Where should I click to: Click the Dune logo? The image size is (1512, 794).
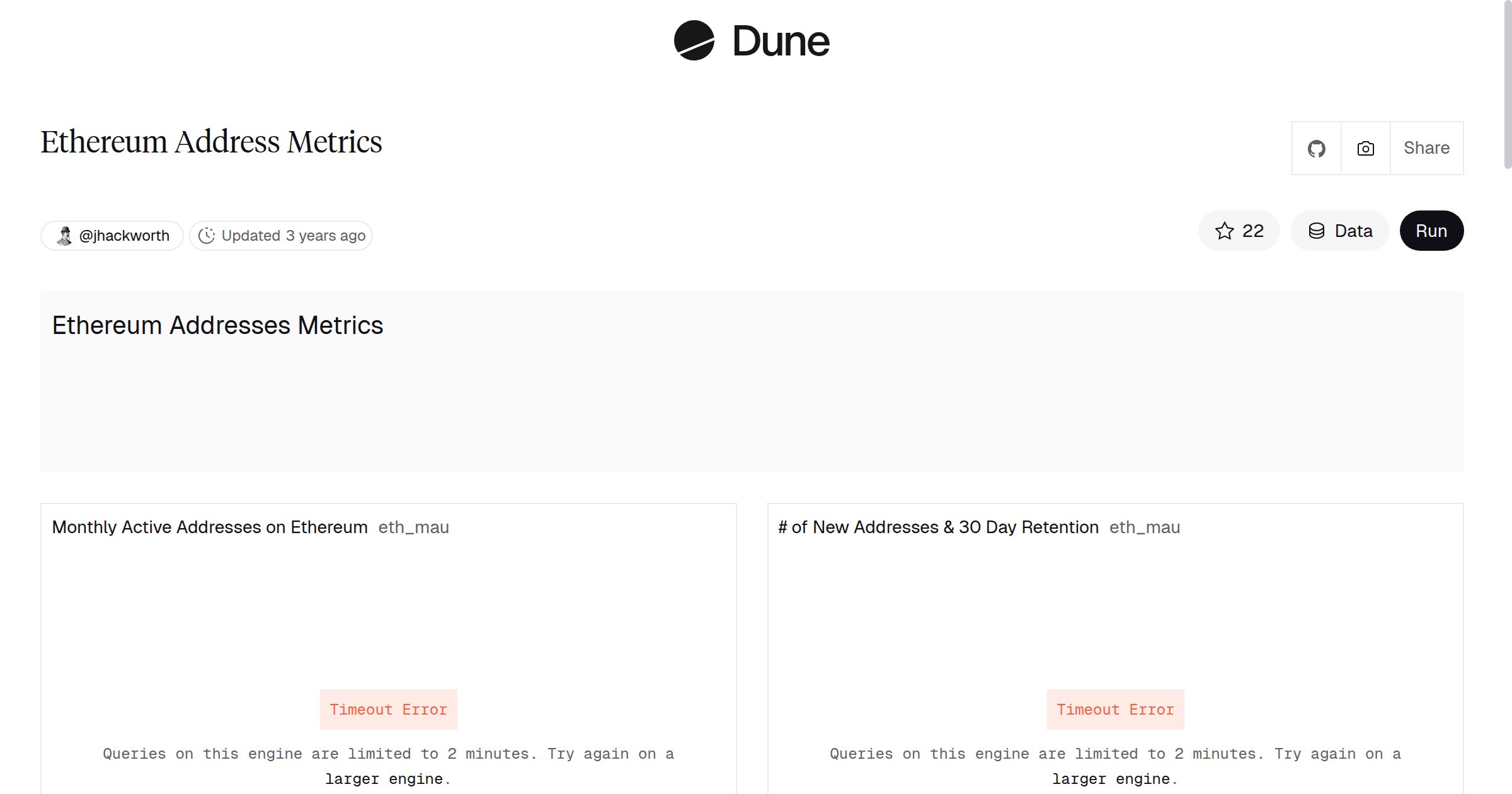click(x=753, y=41)
